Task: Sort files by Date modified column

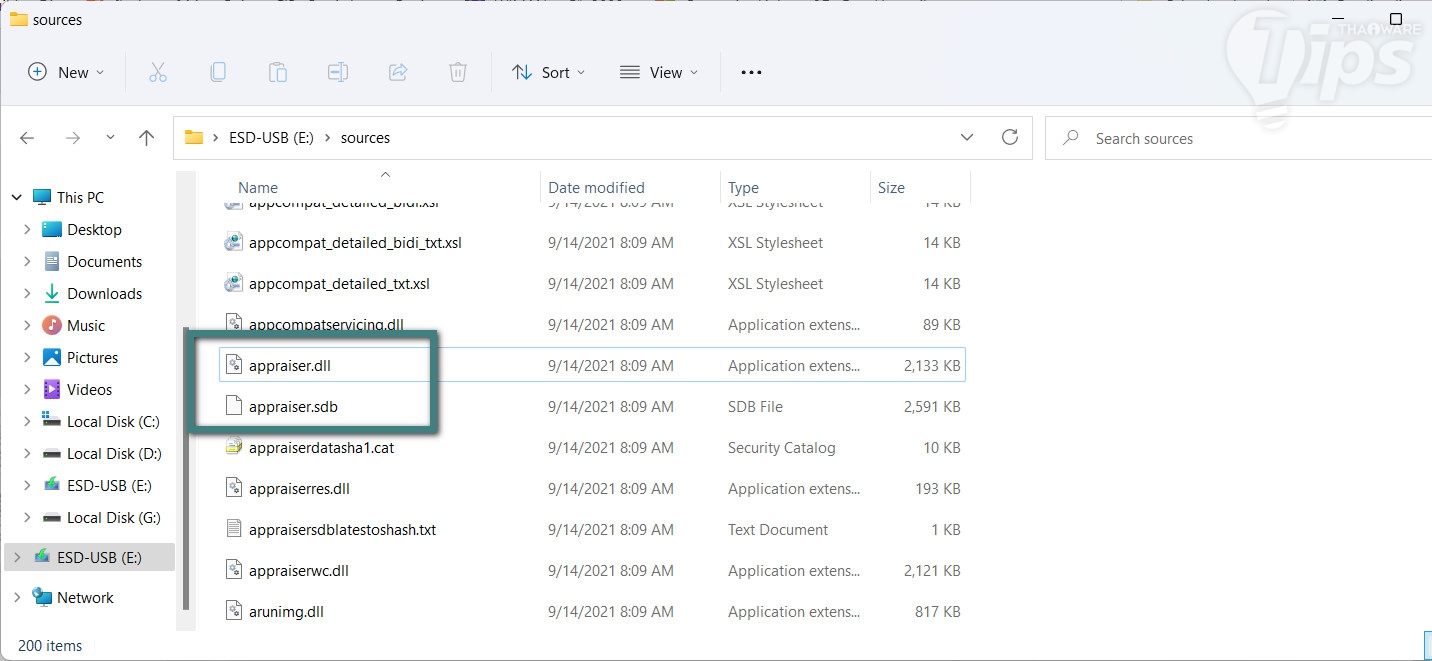Action: pos(596,188)
